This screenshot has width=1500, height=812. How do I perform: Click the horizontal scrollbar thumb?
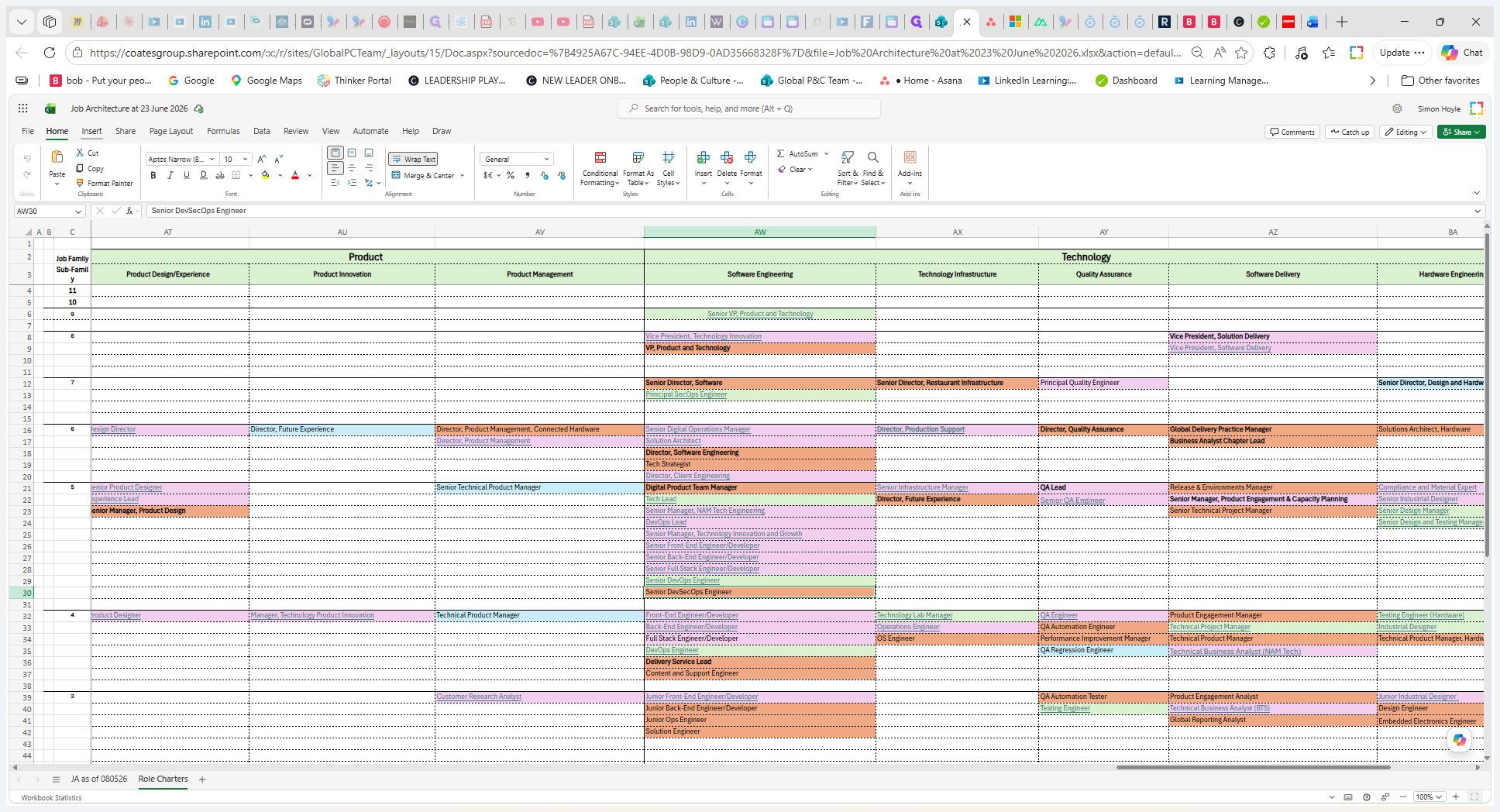click(1253, 767)
